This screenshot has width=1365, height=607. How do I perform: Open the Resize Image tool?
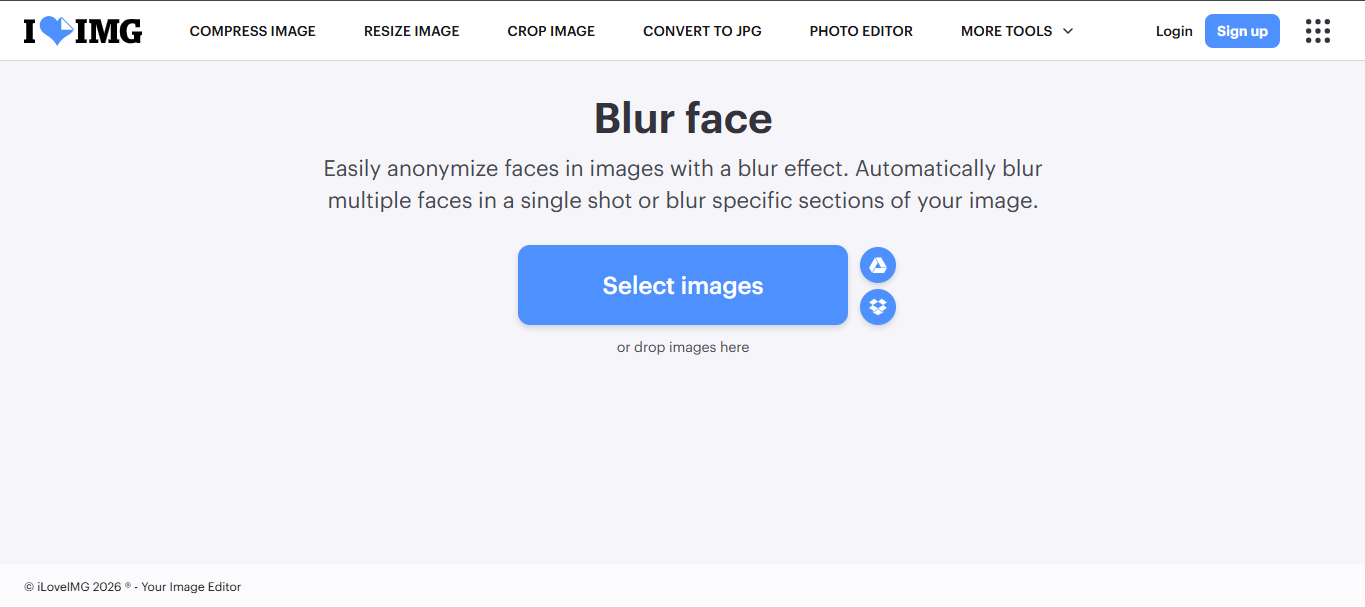pos(411,31)
